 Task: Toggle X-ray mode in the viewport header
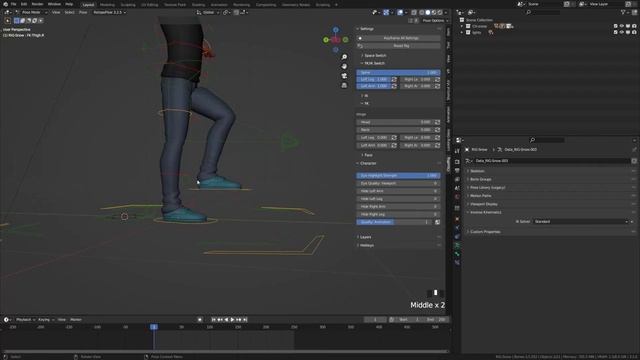click(414, 12)
